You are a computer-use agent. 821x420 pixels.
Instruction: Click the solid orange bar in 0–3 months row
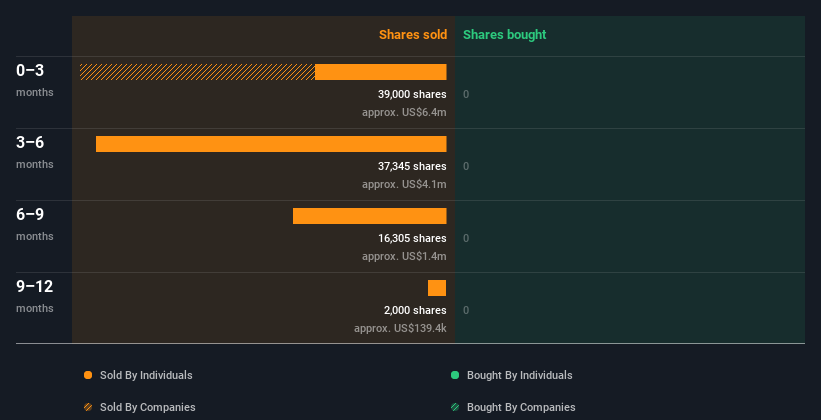[x=381, y=72]
